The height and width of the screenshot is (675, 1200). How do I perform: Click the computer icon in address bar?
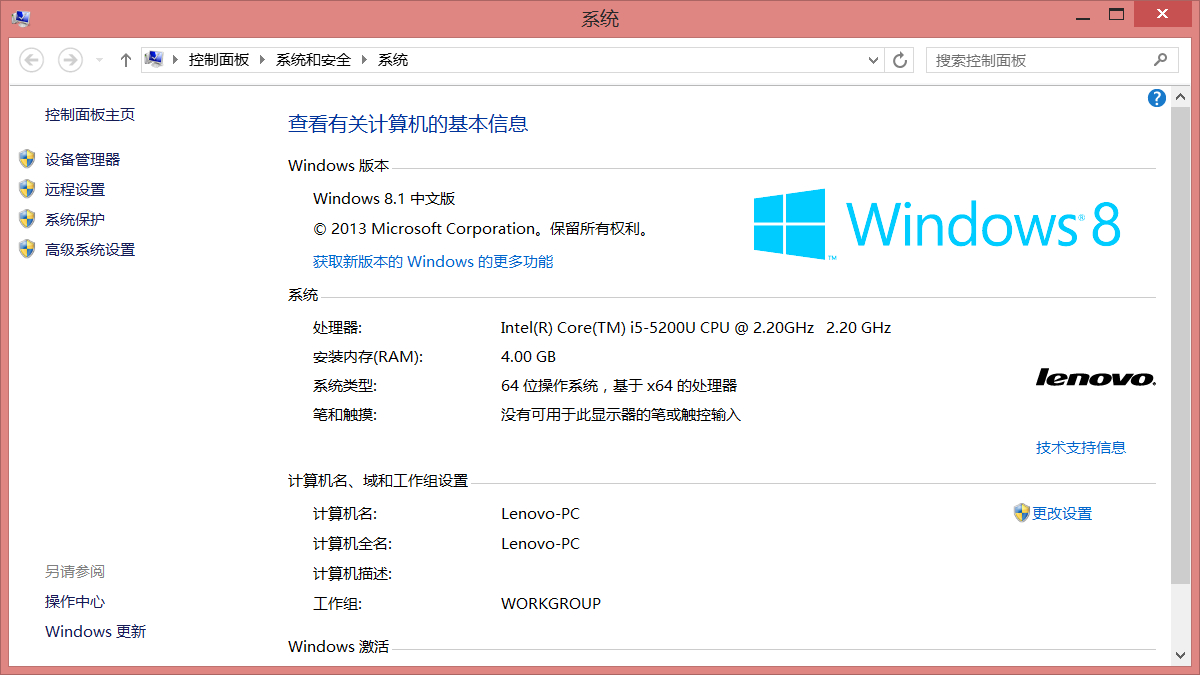pos(154,59)
